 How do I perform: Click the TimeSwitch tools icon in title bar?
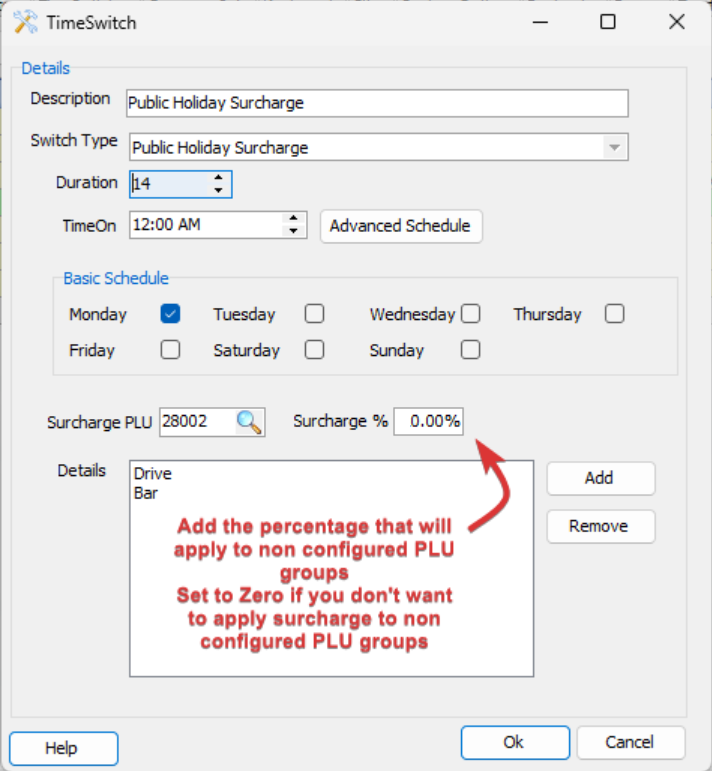coord(25,23)
